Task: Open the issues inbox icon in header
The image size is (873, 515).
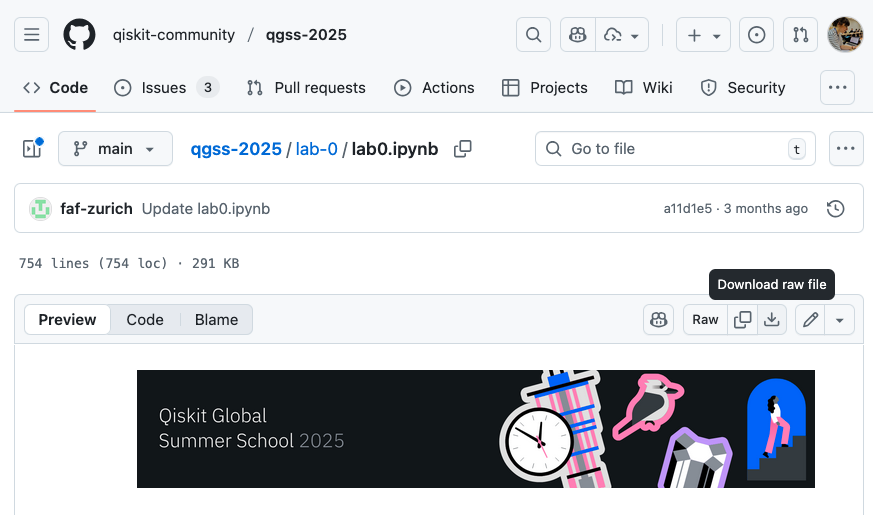Action: [x=757, y=35]
